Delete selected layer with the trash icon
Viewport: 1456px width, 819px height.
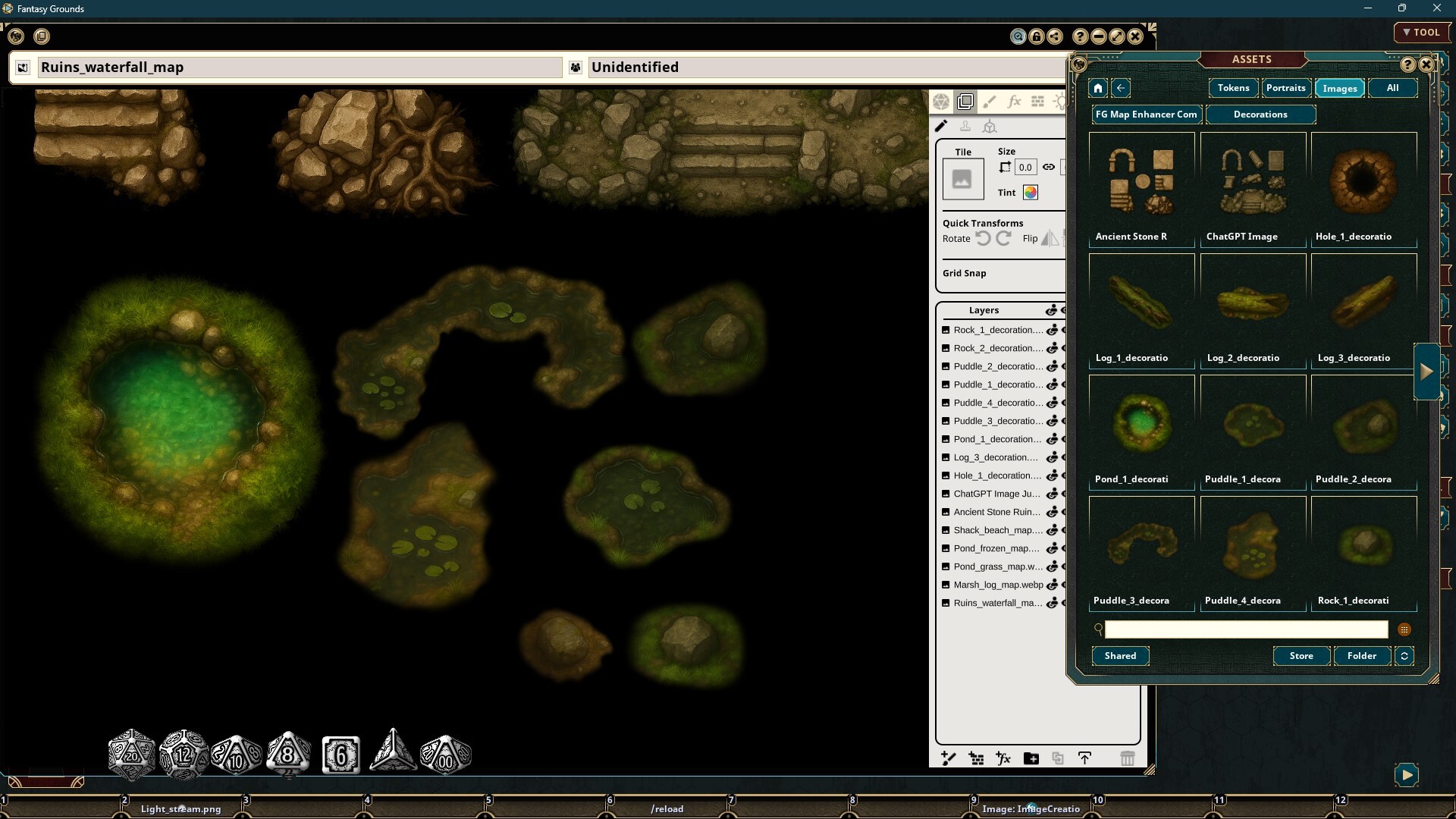tap(1128, 758)
